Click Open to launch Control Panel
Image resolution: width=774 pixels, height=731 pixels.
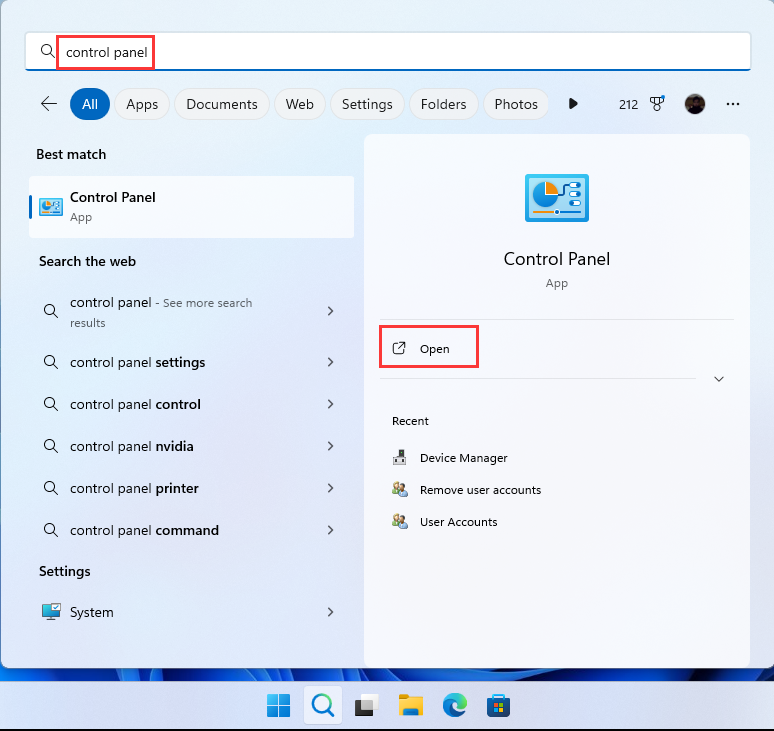click(428, 348)
